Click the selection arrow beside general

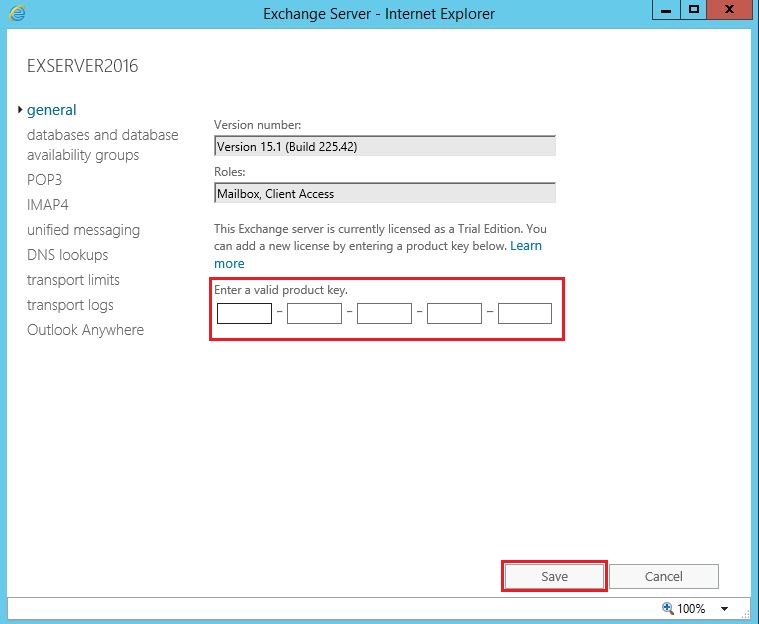click(x=20, y=109)
